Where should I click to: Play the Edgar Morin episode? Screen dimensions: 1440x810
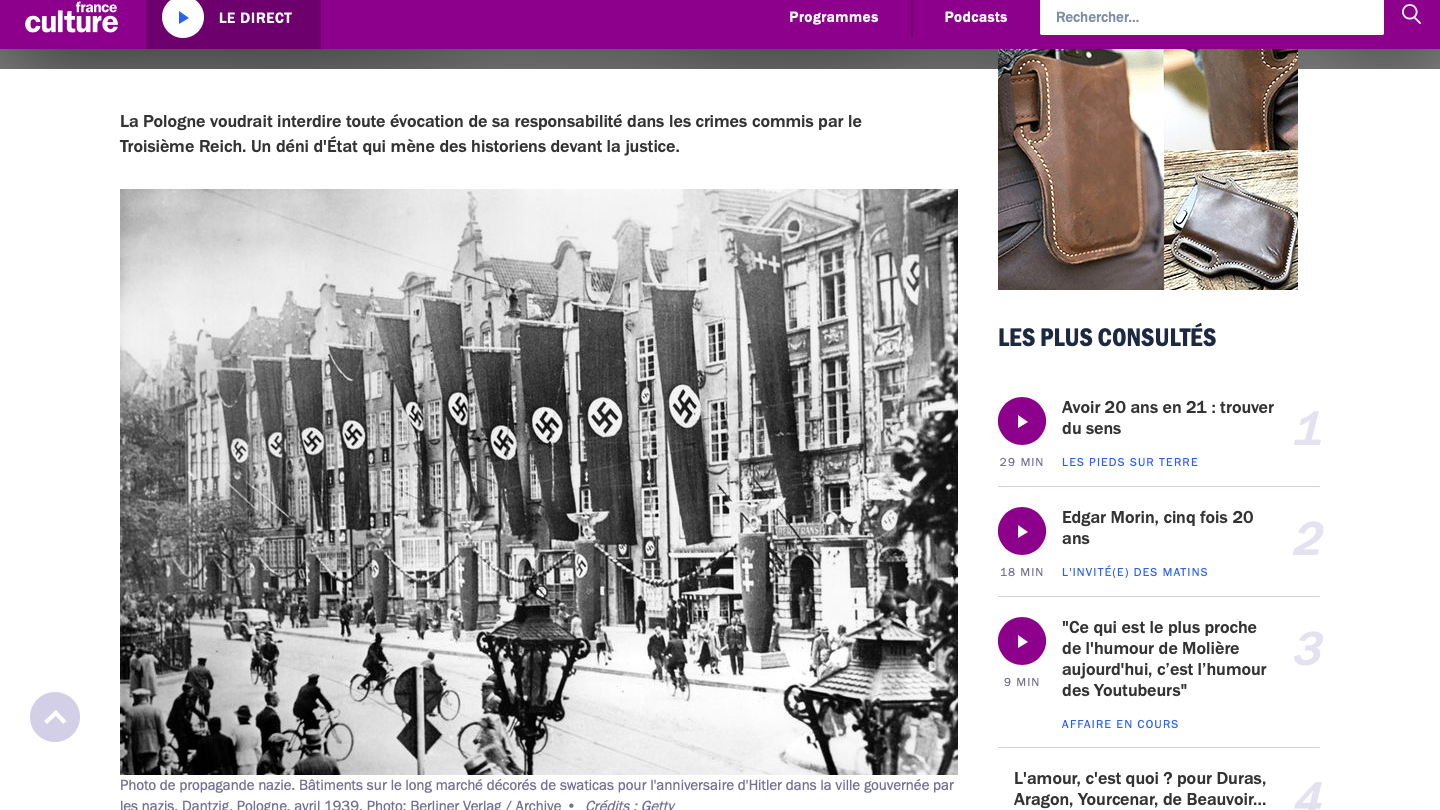(x=1021, y=531)
